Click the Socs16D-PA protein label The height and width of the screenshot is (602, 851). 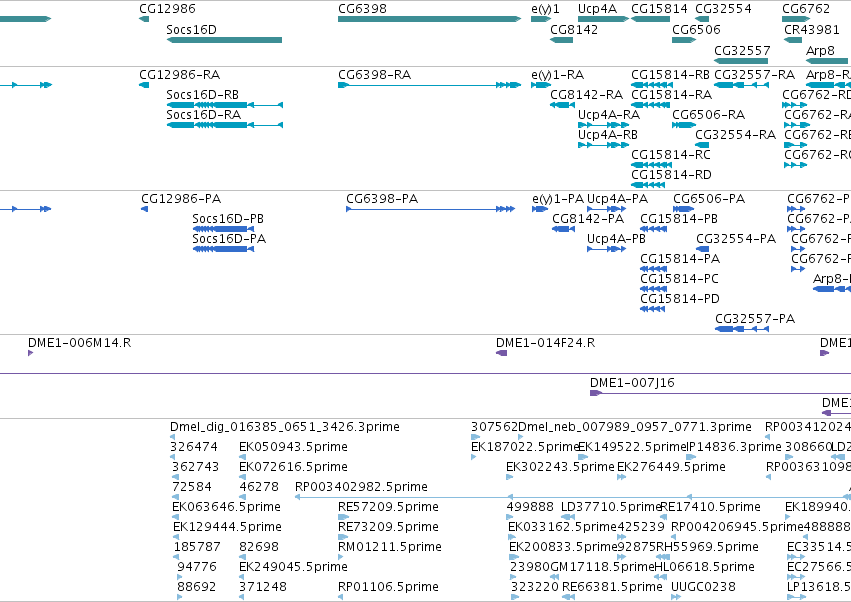pos(228,239)
